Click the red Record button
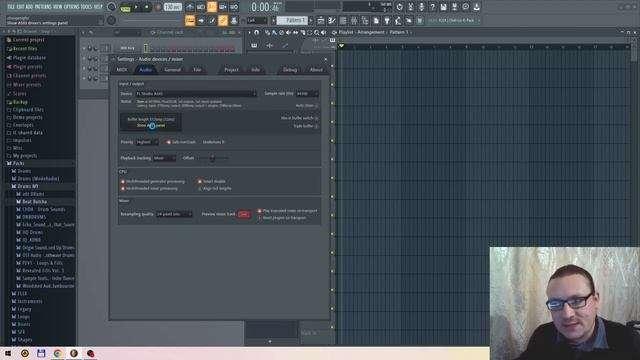Viewport: 640px width, 360px height. [x=158, y=7]
